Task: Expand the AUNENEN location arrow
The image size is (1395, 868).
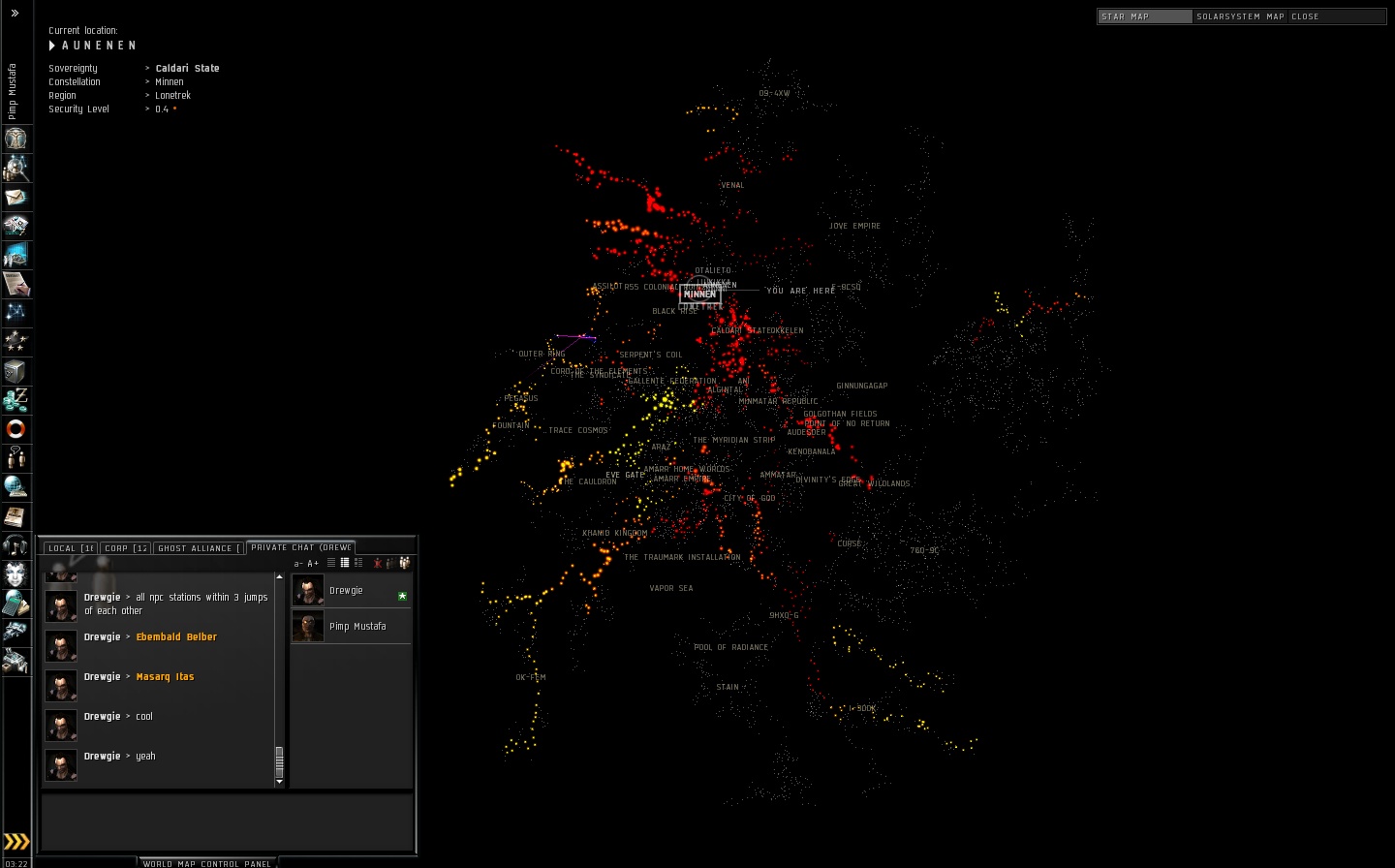Action: [52, 46]
